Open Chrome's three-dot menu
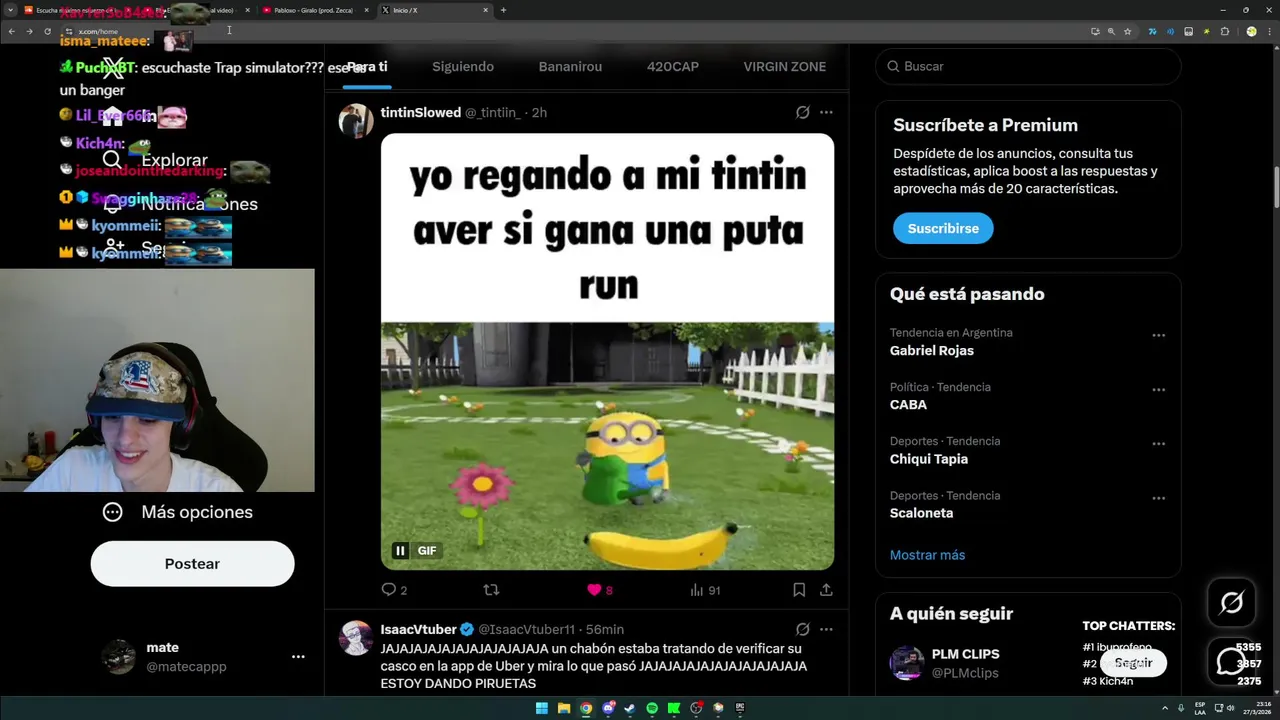This screenshot has height=720, width=1280. (x=1269, y=31)
